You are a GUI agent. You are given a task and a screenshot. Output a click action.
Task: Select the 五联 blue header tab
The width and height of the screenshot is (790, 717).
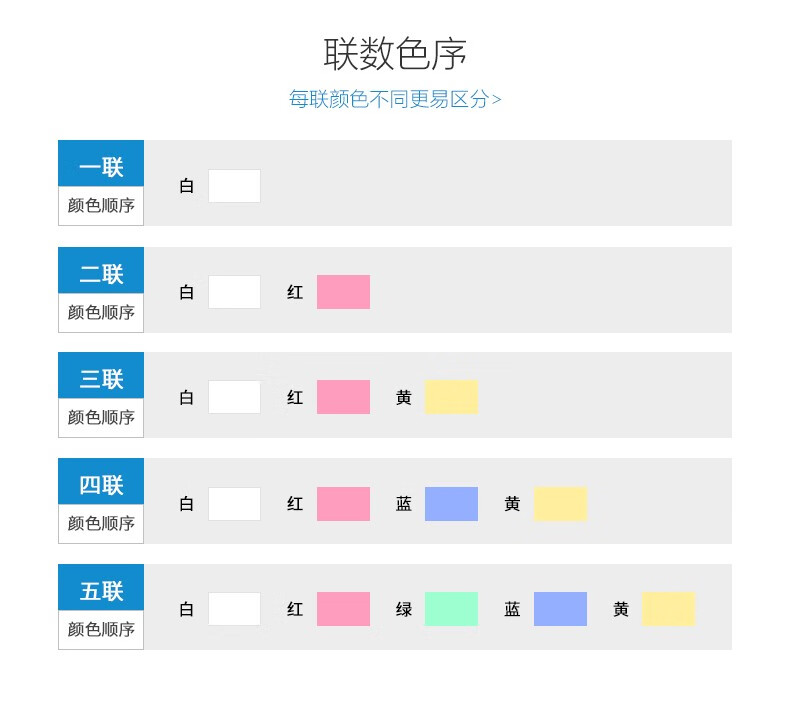point(101,588)
